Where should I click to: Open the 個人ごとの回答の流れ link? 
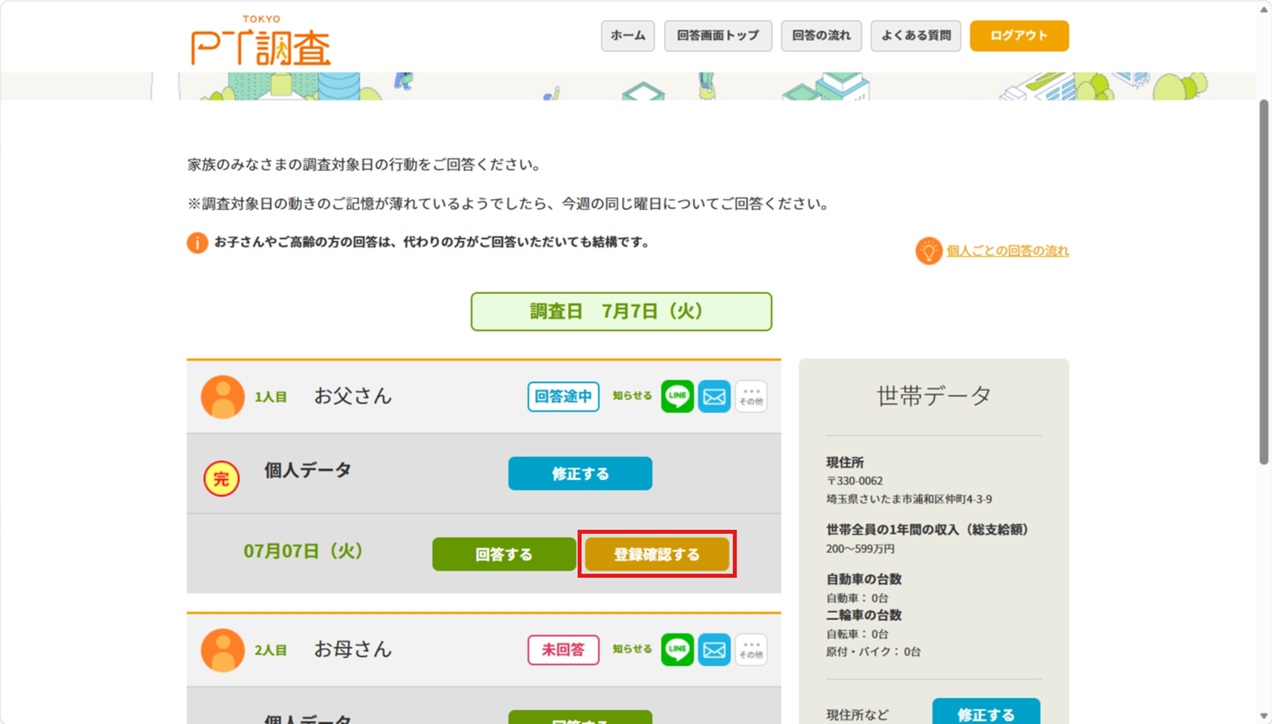coord(1008,251)
